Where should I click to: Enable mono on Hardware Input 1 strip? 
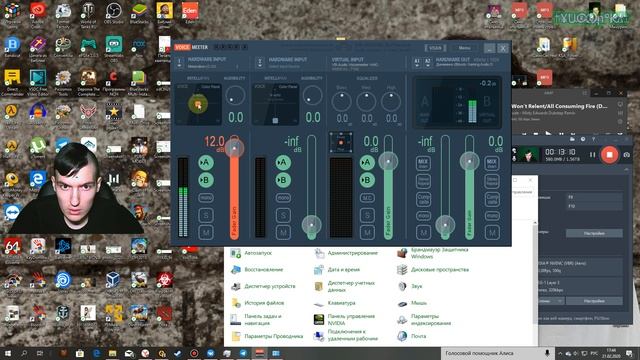click(x=206, y=198)
